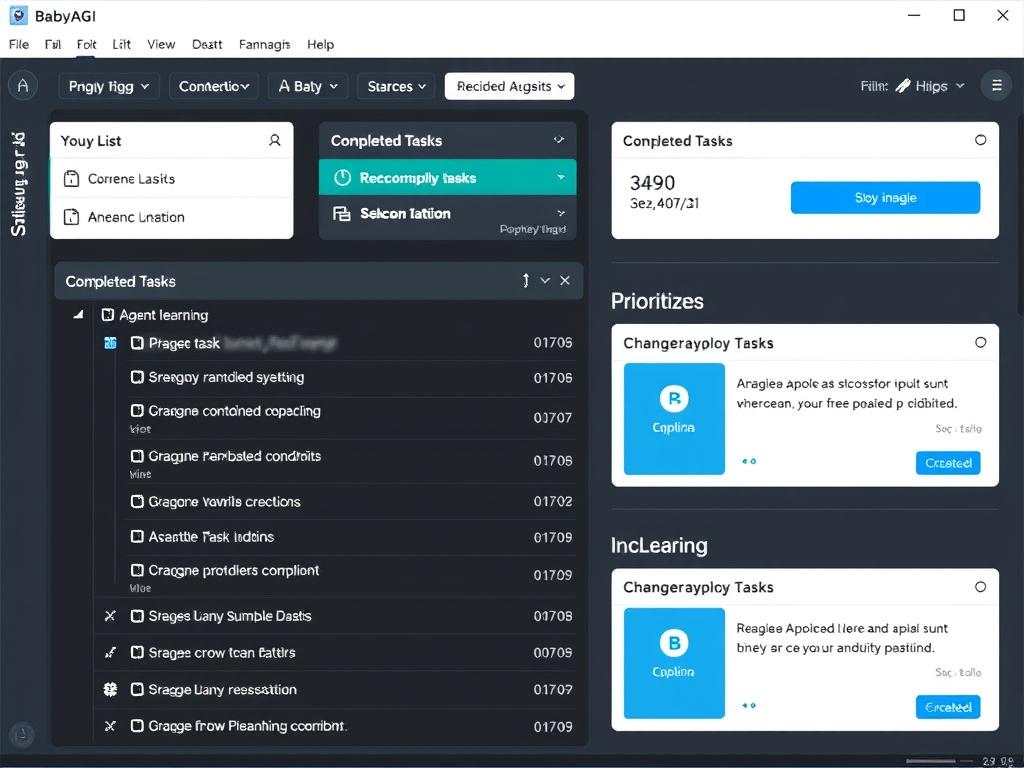Open the Foit menu
The height and width of the screenshot is (768, 1024).
[86, 44]
